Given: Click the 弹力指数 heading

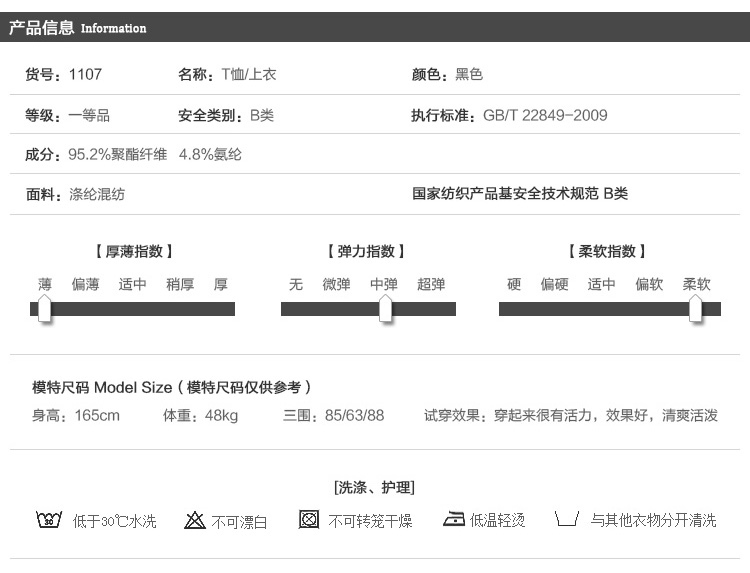Looking at the screenshot, I should point(366,252).
